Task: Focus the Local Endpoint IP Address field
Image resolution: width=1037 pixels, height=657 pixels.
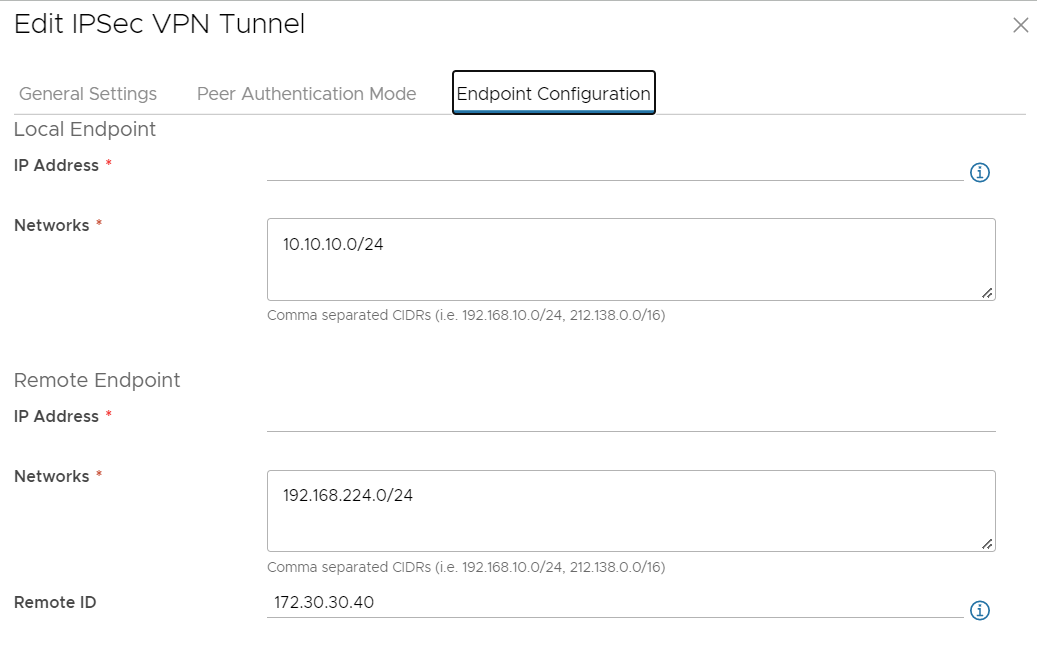Action: [x=614, y=167]
